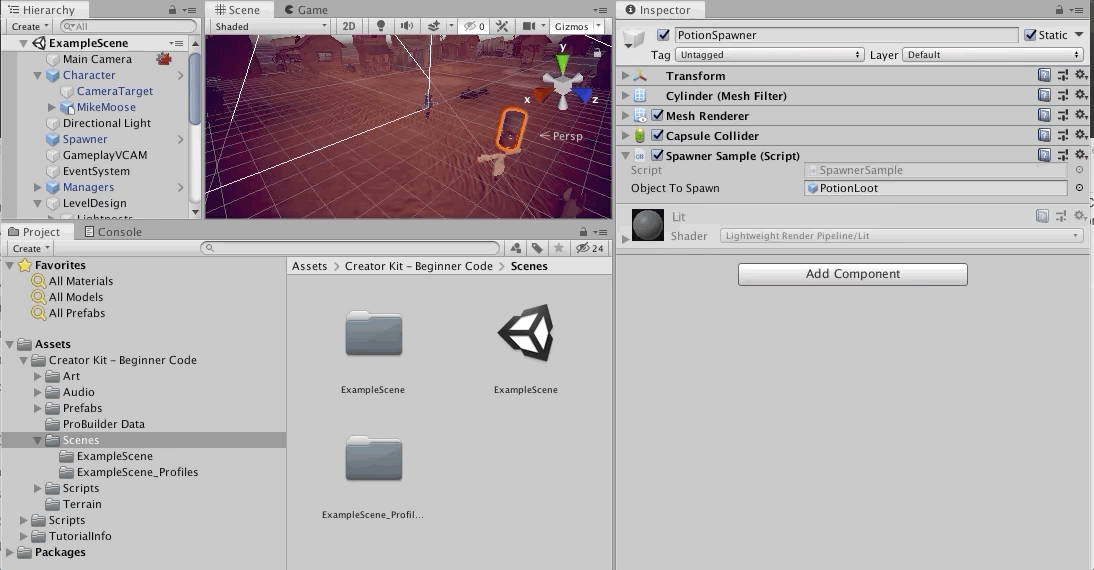Open Transform component settings gear

pyautogui.click(x=1080, y=76)
